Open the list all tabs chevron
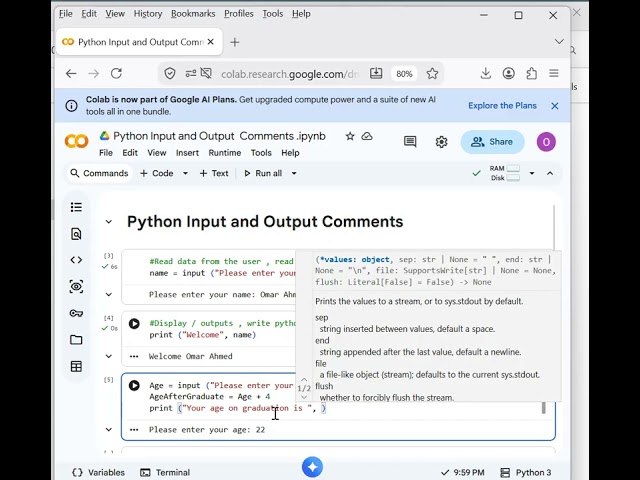The image size is (640, 480). tap(559, 42)
